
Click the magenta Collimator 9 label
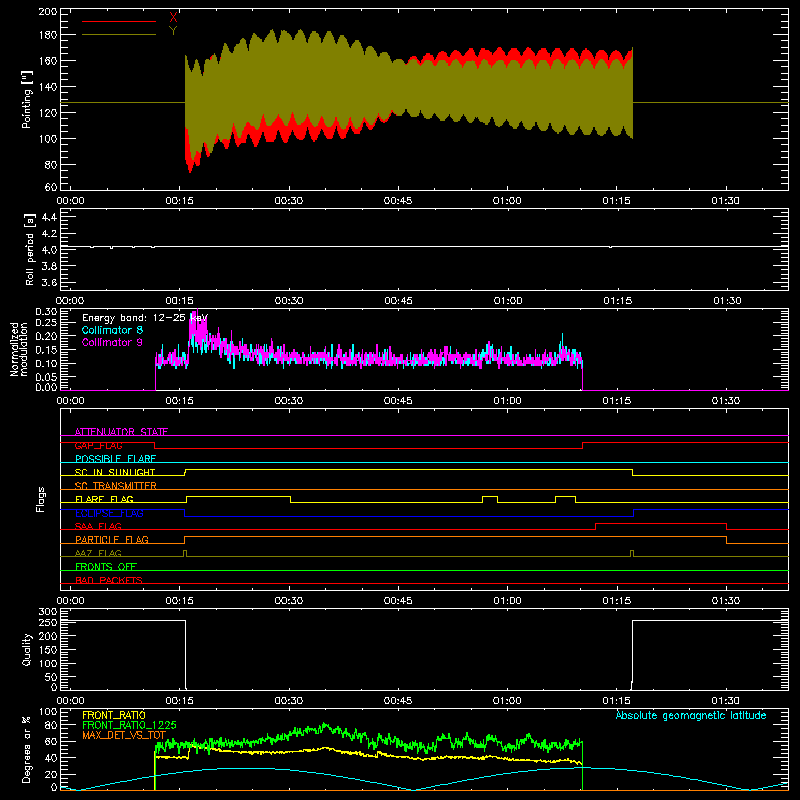112,342
